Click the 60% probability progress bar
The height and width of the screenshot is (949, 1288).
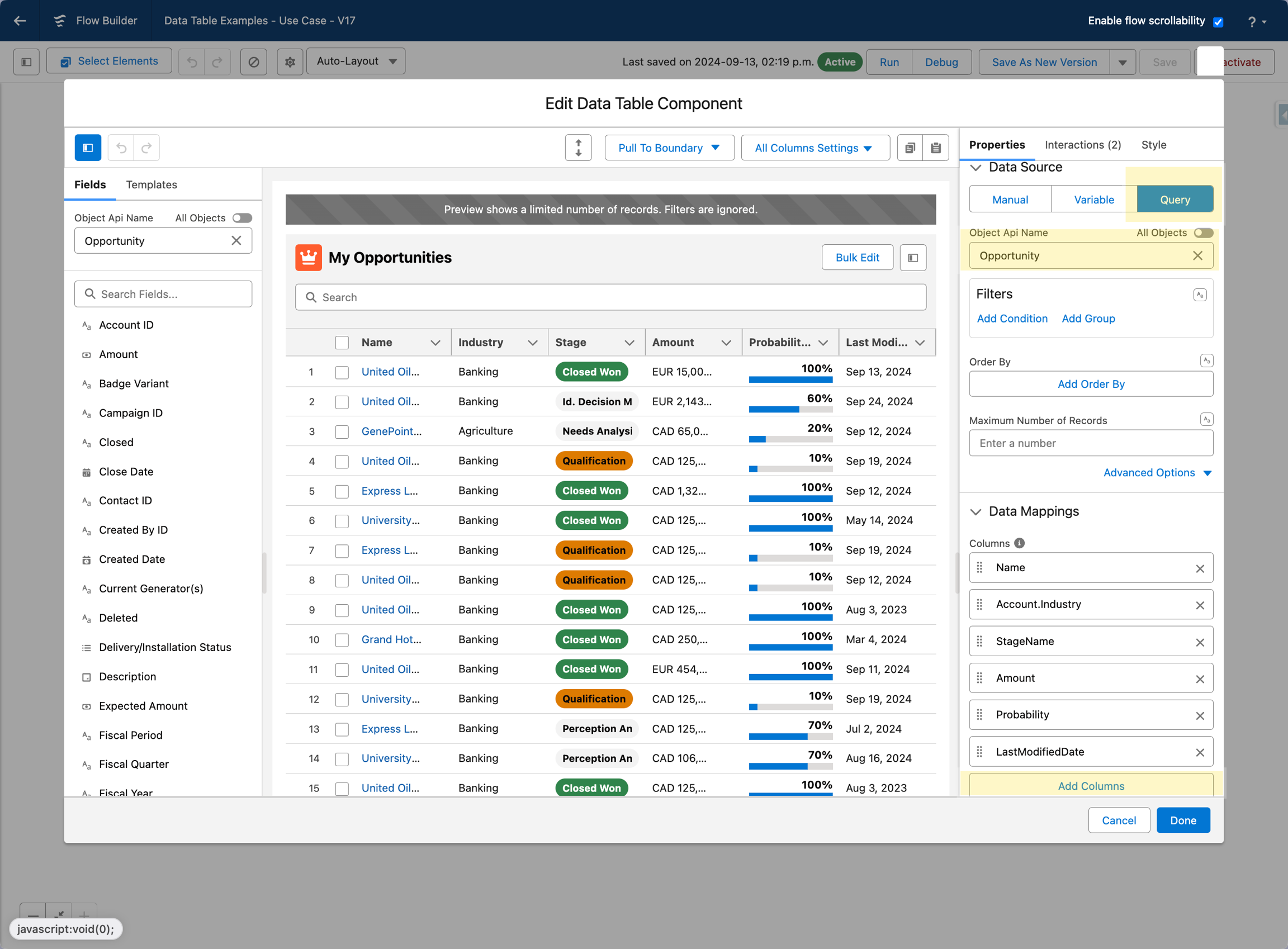pos(790,409)
